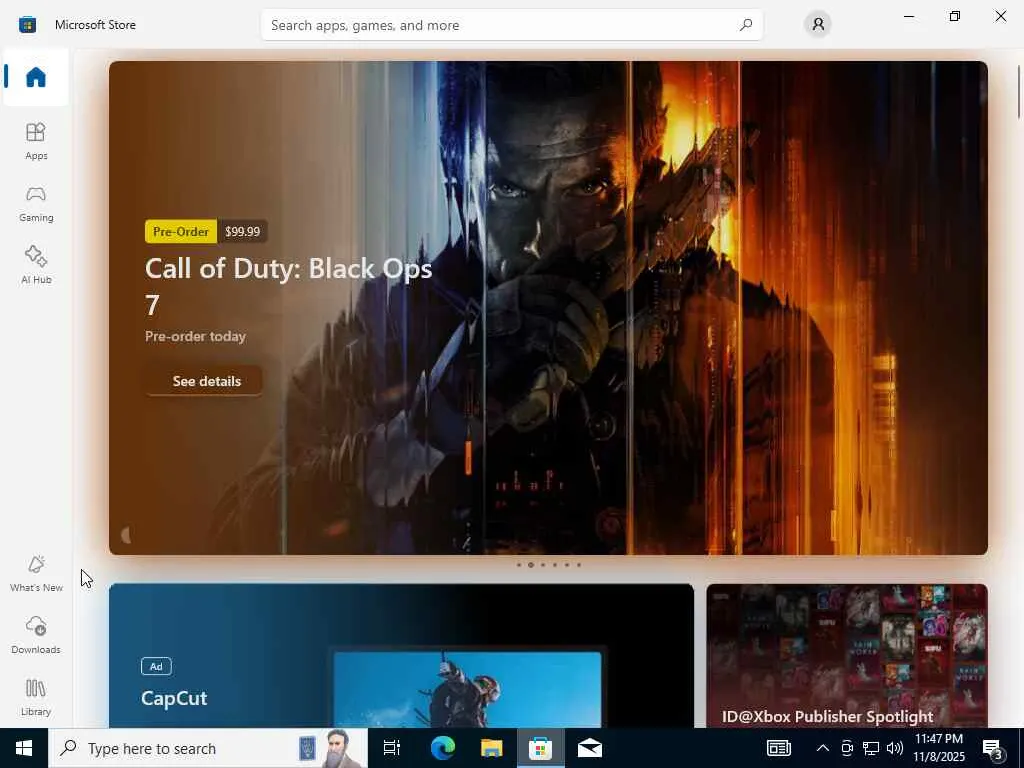This screenshot has height=768, width=1024.
Task: Select the second (active) carousel dot
Action: click(531, 565)
